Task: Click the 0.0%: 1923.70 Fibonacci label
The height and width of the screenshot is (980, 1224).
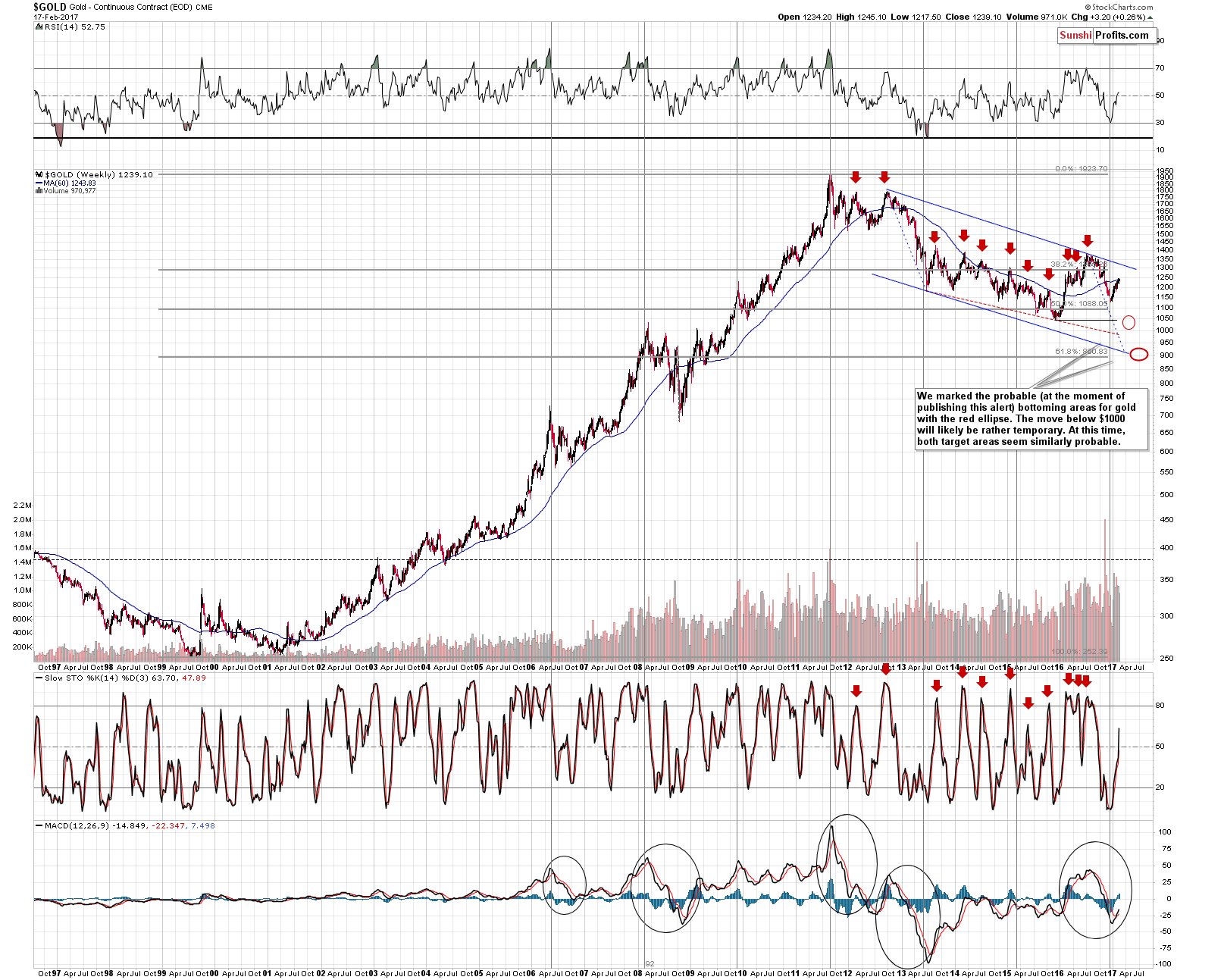Action: [1081, 169]
